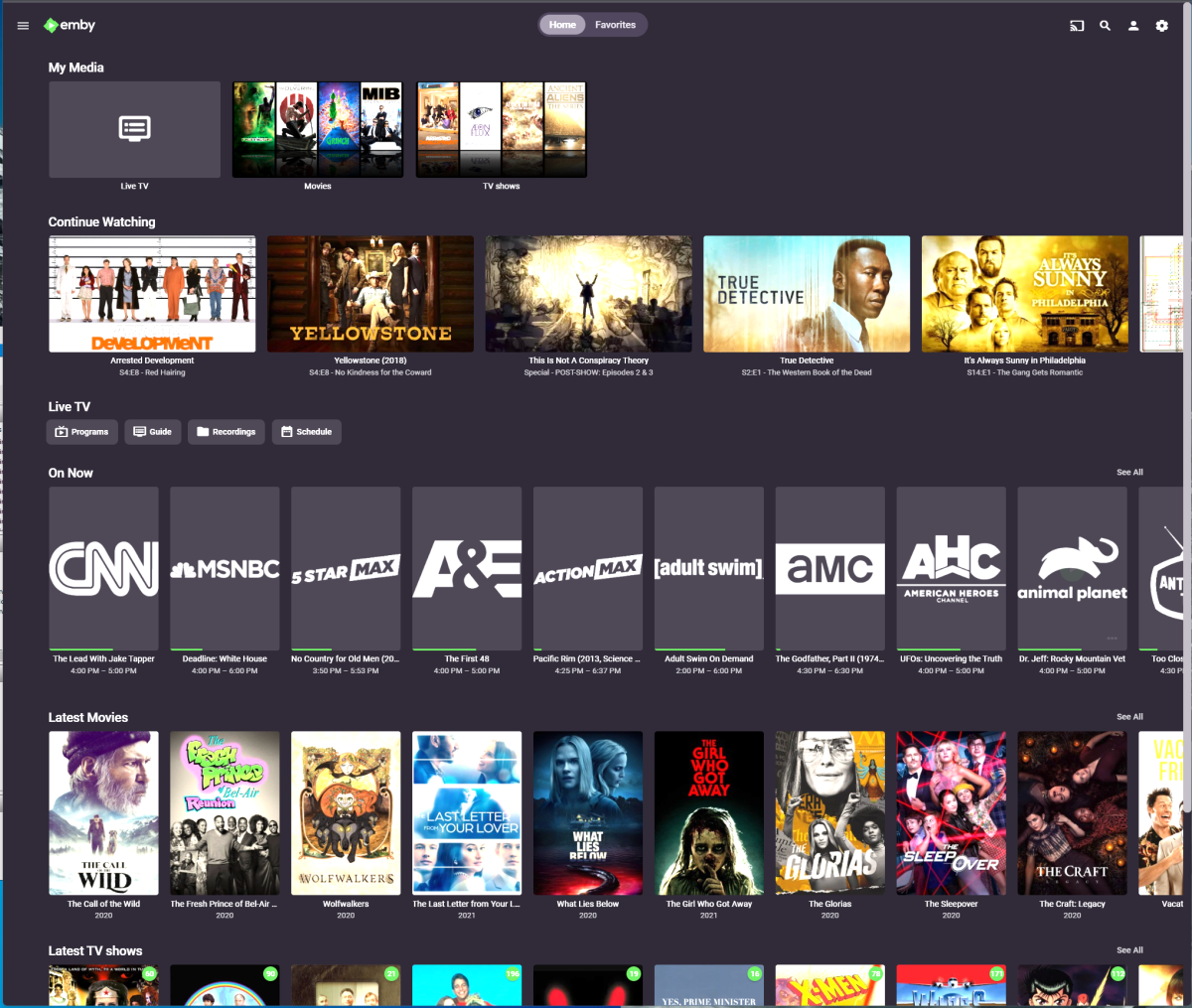Open the Live TV Guide button
This screenshot has width=1192, height=1008.
coord(153,432)
